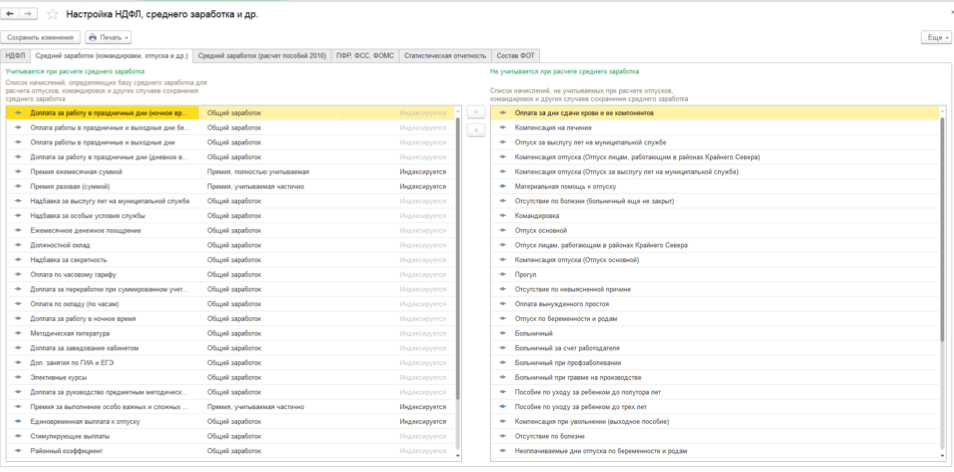Click Индексируется in Премия разовая row
This screenshot has width=954, height=472.
click(422, 187)
